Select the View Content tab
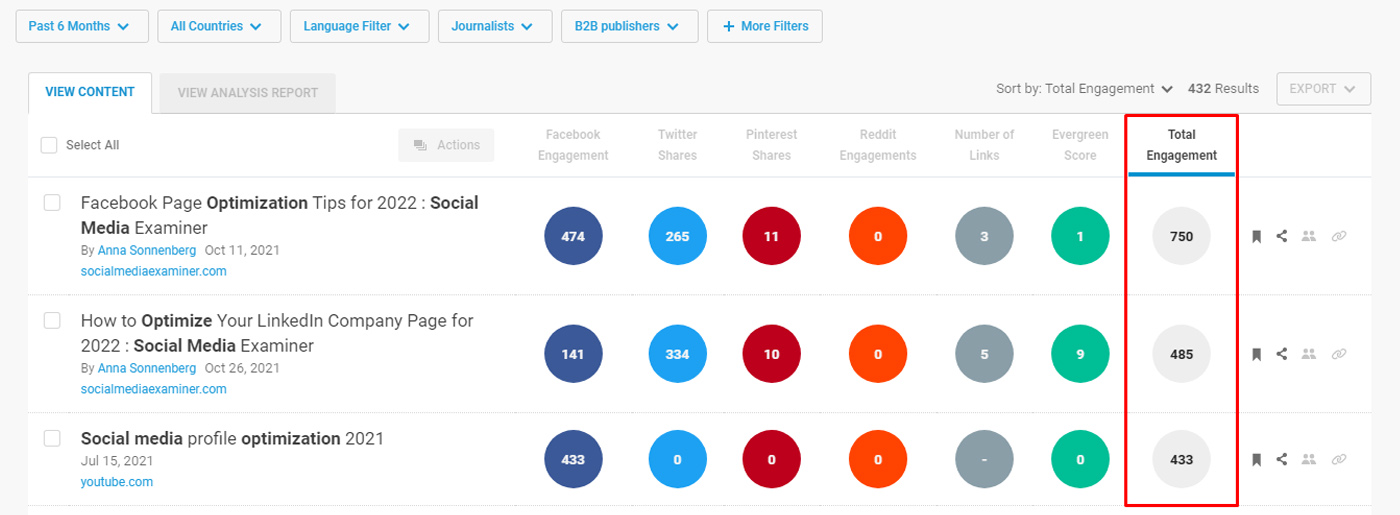The image size is (1400, 515). pos(90,92)
